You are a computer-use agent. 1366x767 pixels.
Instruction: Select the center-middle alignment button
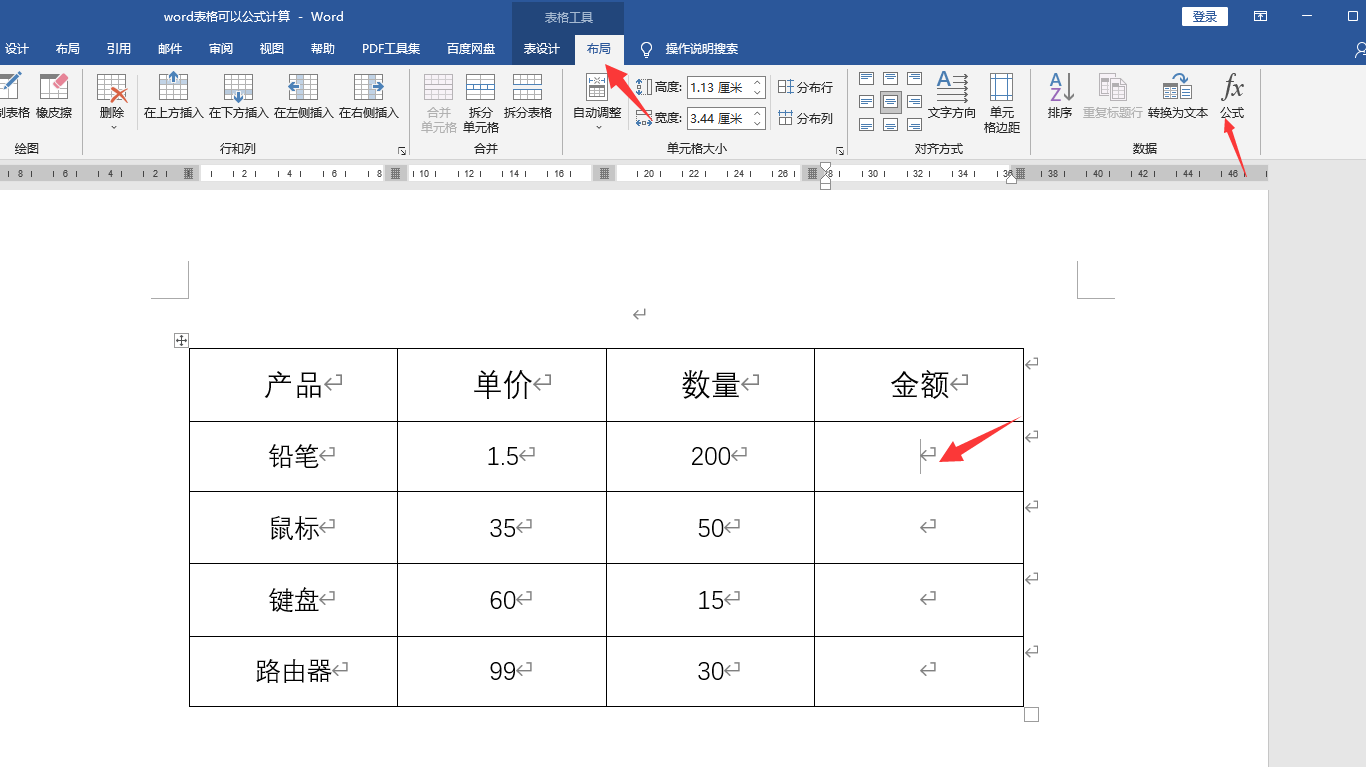point(890,102)
